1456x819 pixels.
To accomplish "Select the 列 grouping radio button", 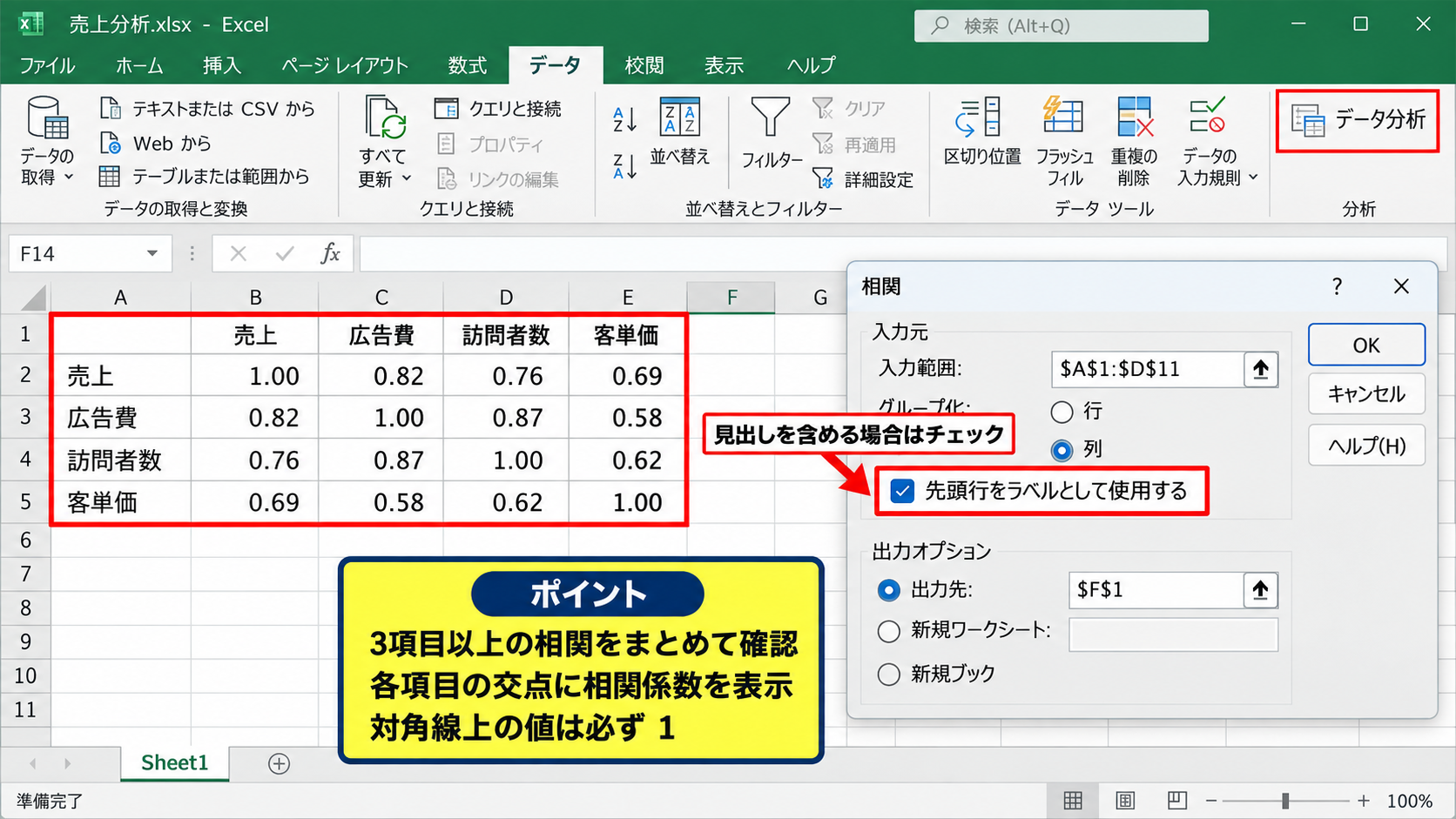I will [1062, 450].
